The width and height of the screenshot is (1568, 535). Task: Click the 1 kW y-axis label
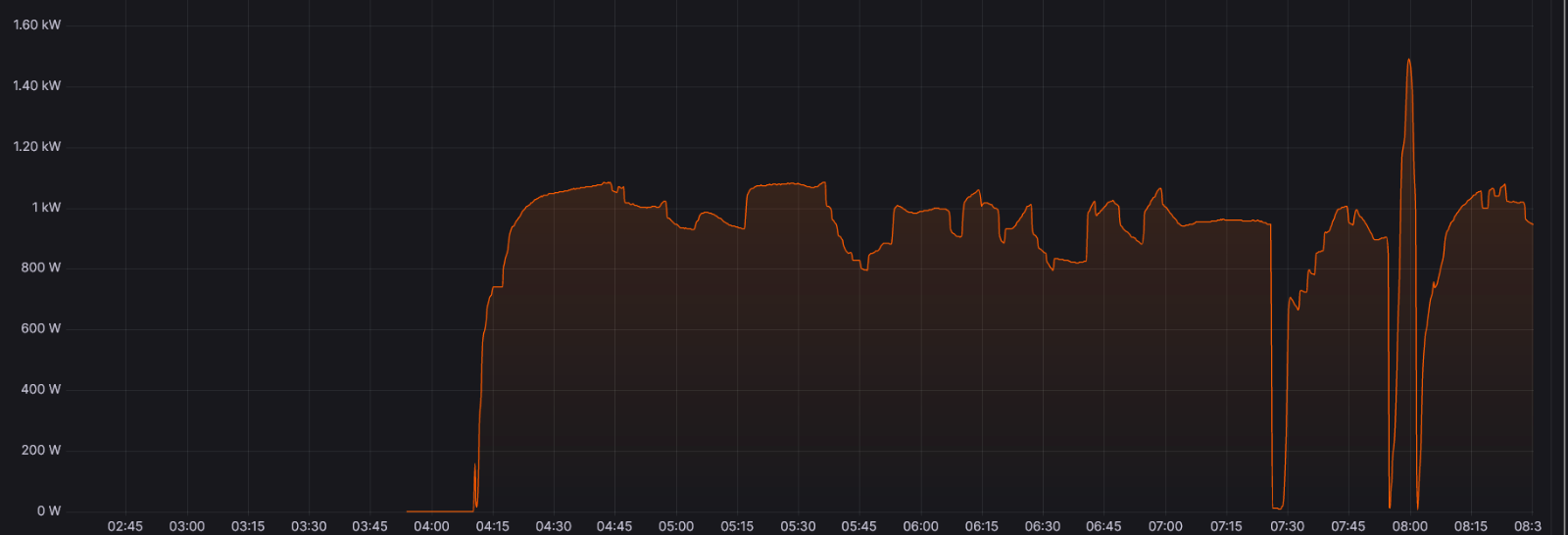coord(46,207)
